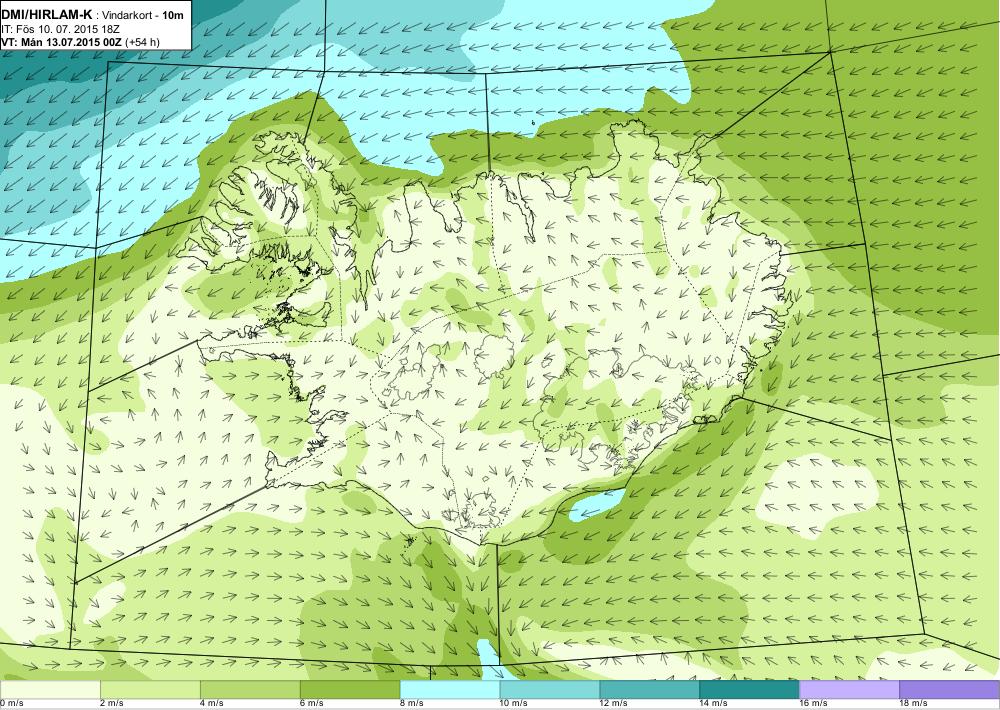The height and width of the screenshot is (710, 1000).
Task: Click the "18 m/s" legend label
Action: click(x=914, y=704)
